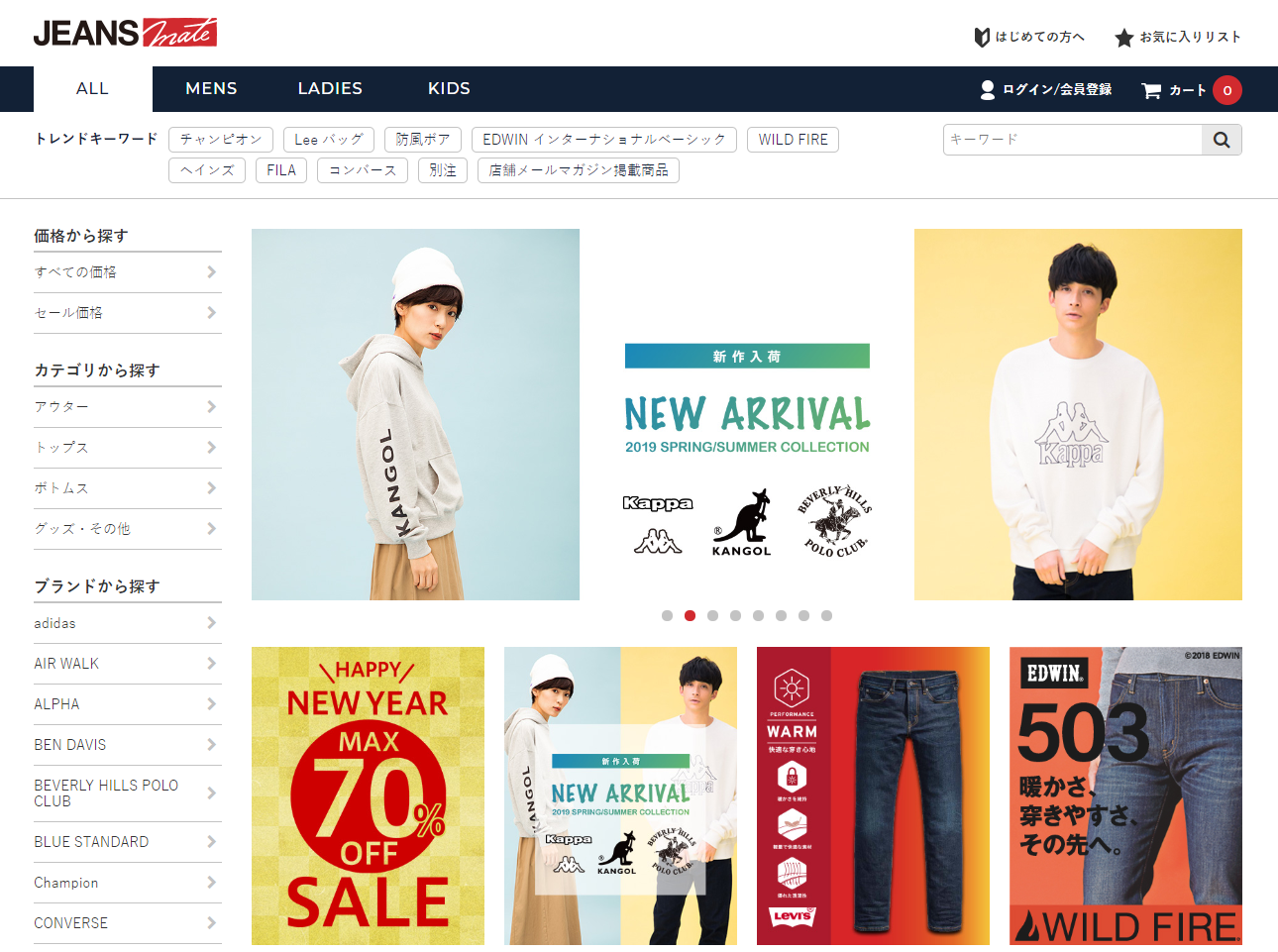Click the login user silhouette icon
The height and width of the screenshot is (952, 1278).
coord(987,90)
